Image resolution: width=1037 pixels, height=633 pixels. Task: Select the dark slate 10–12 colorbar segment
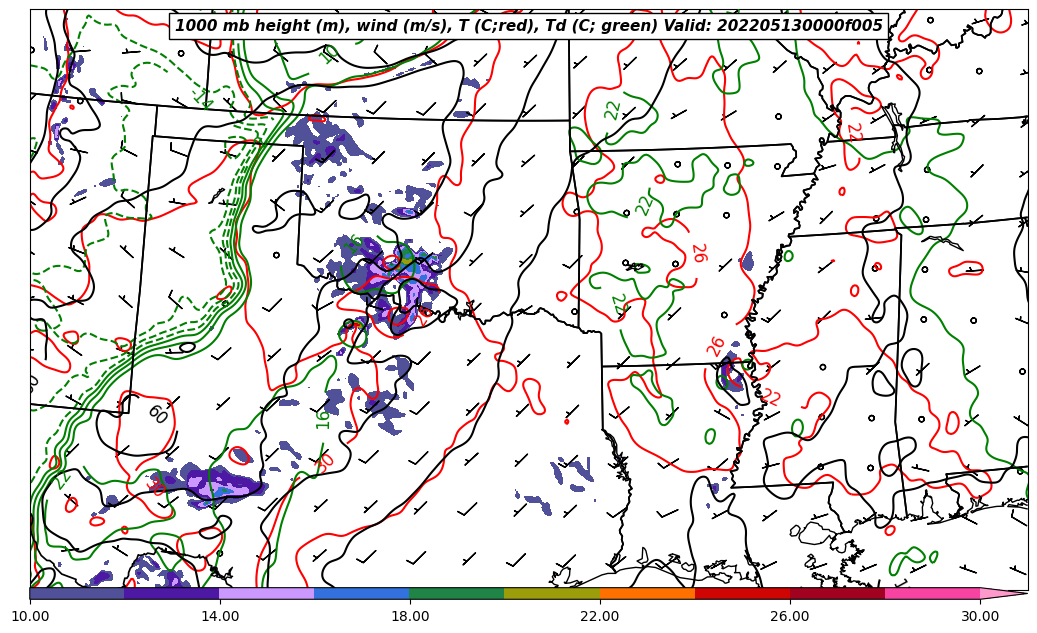click(77, 593)
